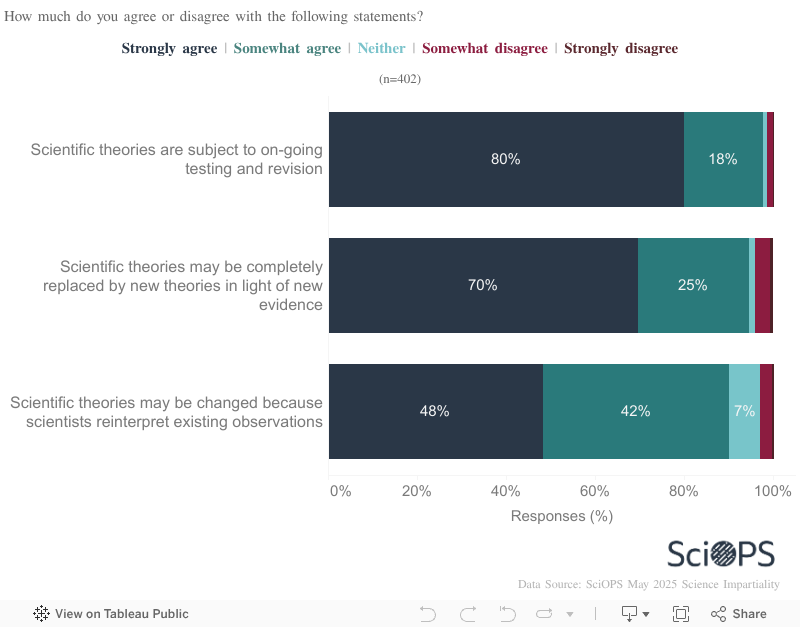The image size is (800, 627).
Task: Enter full screen mode
Action: pos(681,614)
